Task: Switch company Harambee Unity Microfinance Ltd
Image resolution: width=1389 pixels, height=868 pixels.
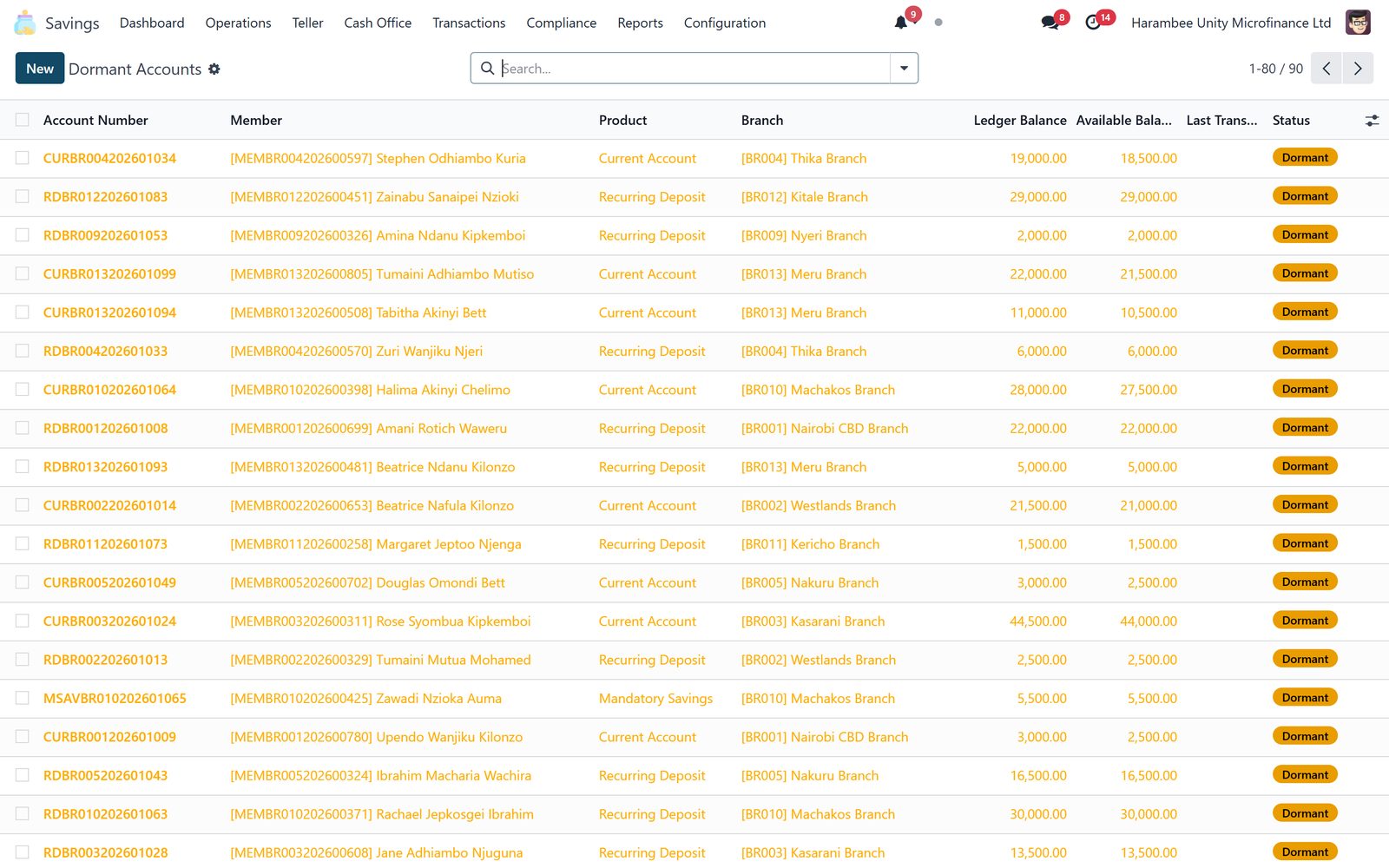Action: pos(1231,23)
